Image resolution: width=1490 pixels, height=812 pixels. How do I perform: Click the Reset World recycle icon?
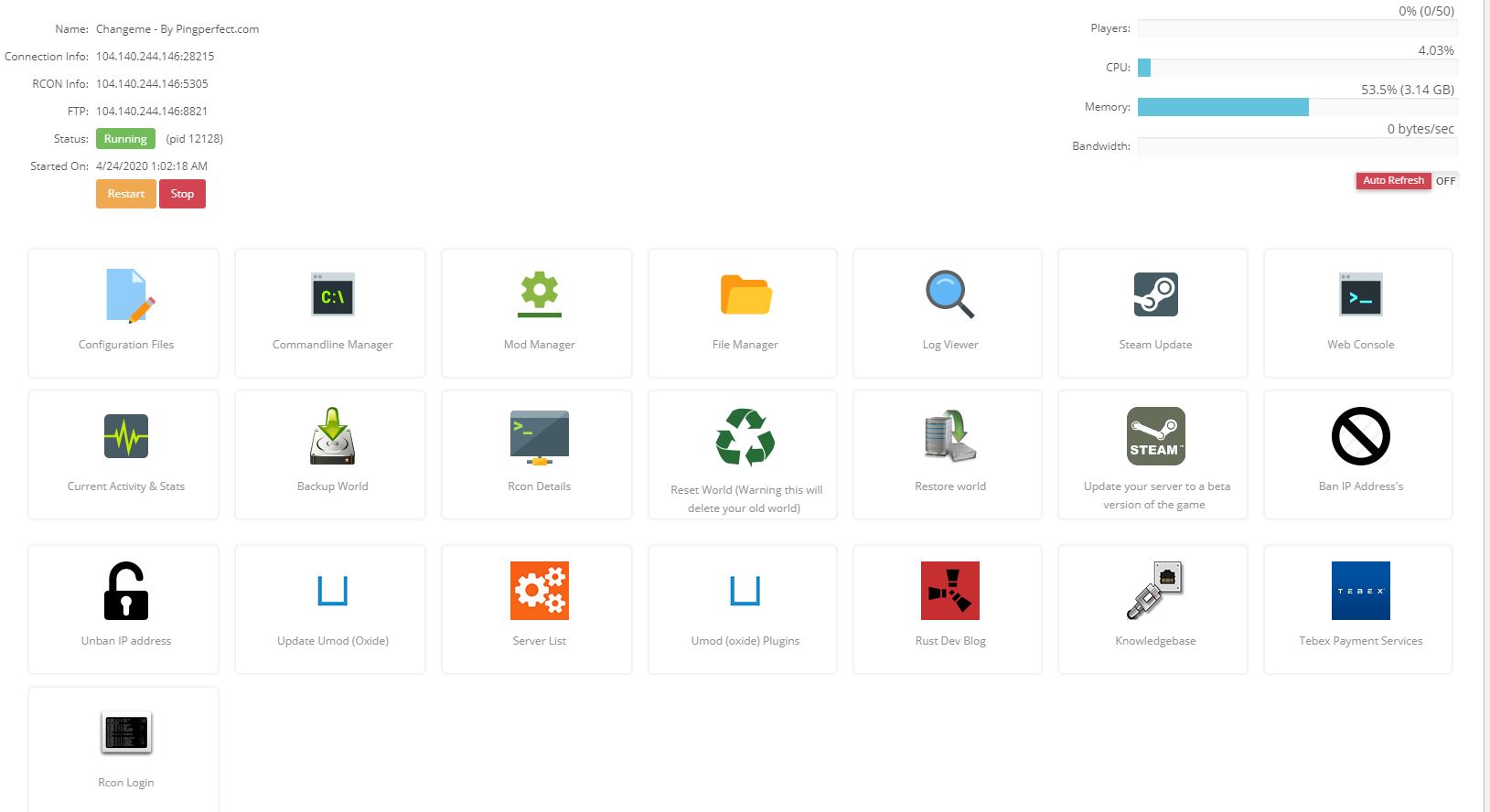coord(745,437)
